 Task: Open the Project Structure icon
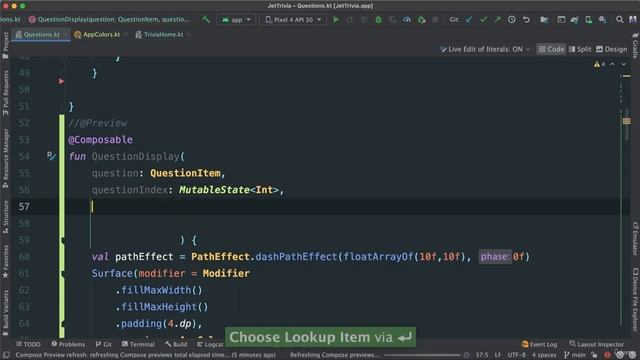coord(544,20)
